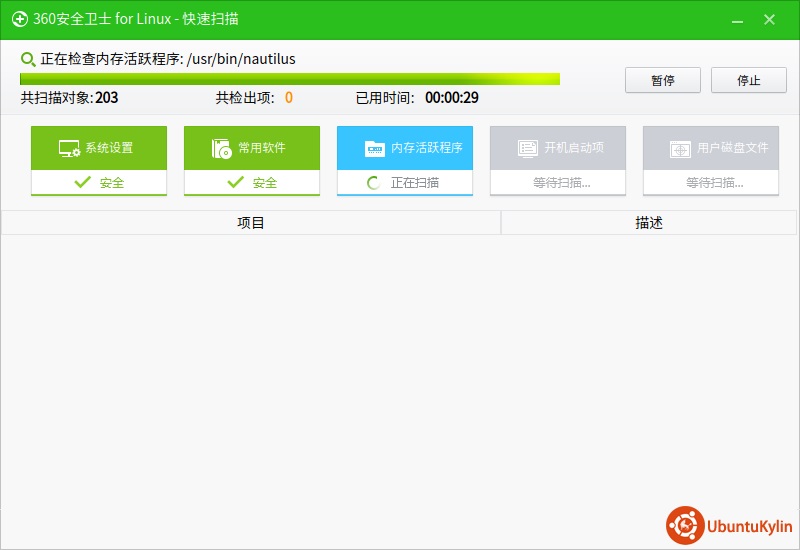Pause the scan with 暂停 button
This screenshot has width=800, height=550.
coord(663,80)
